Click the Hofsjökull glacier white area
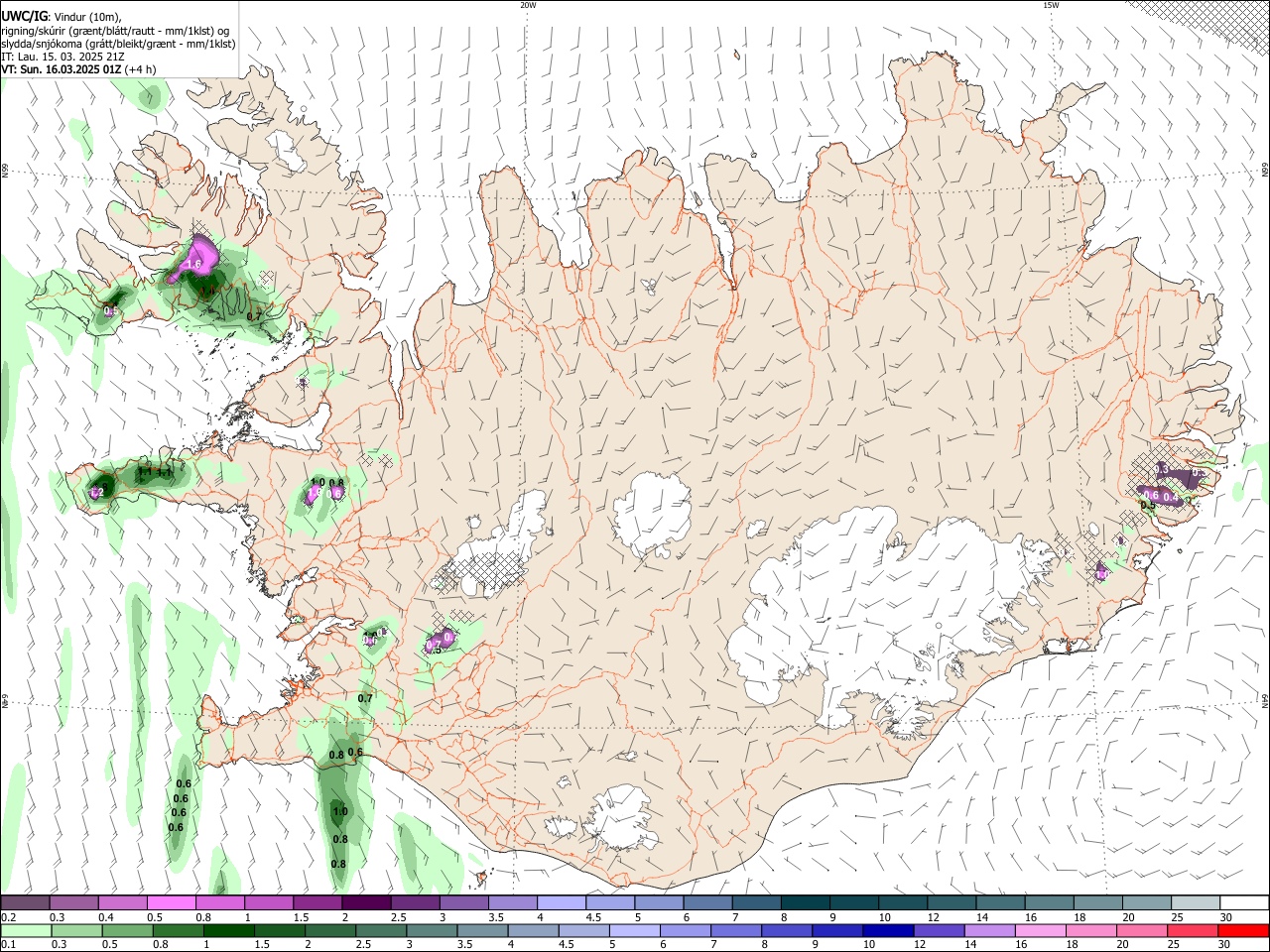This screenshot has width=1270, height=952. coord(653,514)
